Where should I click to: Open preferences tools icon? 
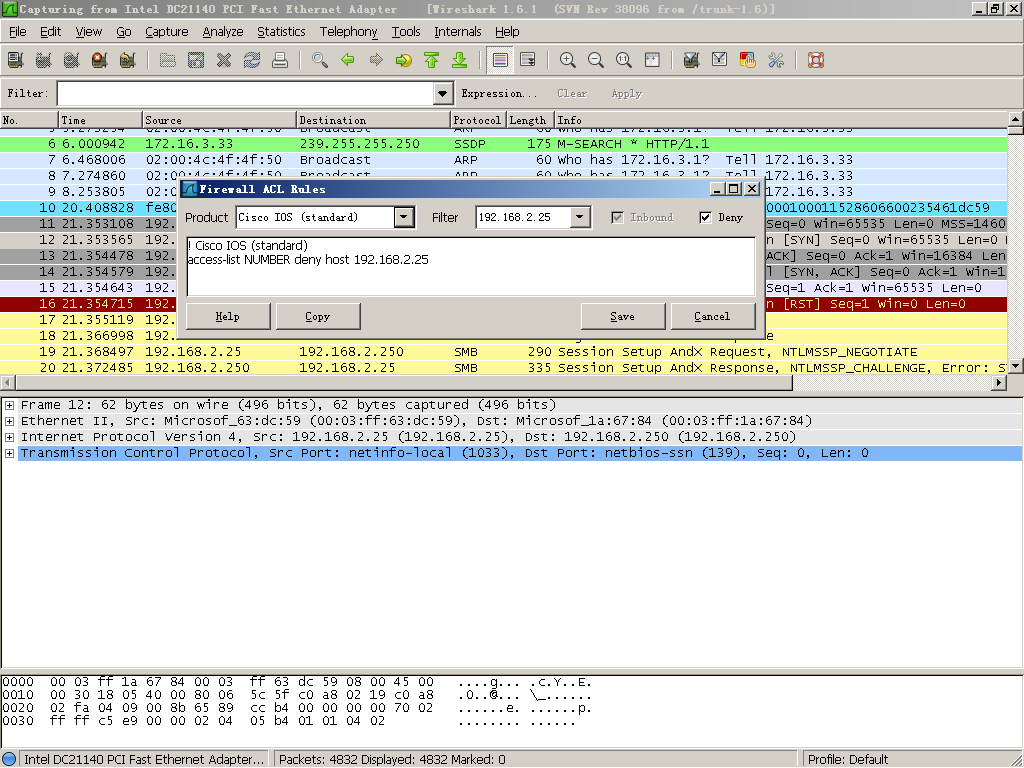point(776,60)
